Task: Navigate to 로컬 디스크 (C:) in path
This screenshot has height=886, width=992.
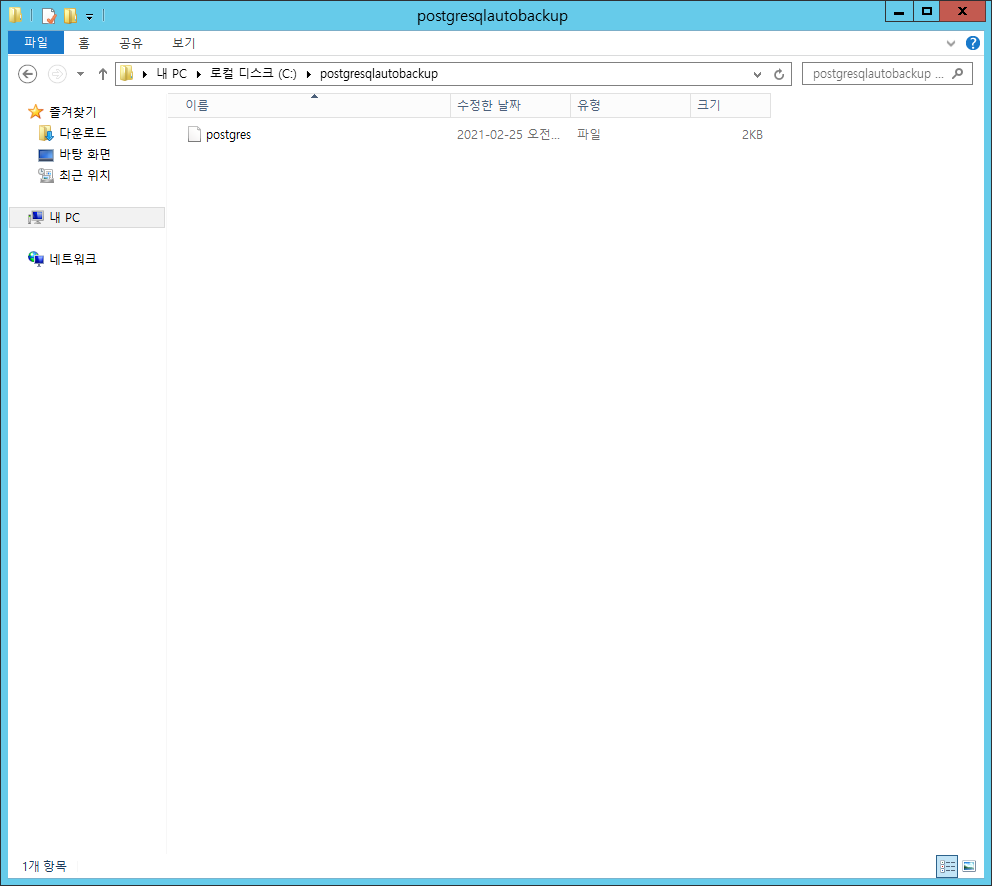Action: point(253,73)
